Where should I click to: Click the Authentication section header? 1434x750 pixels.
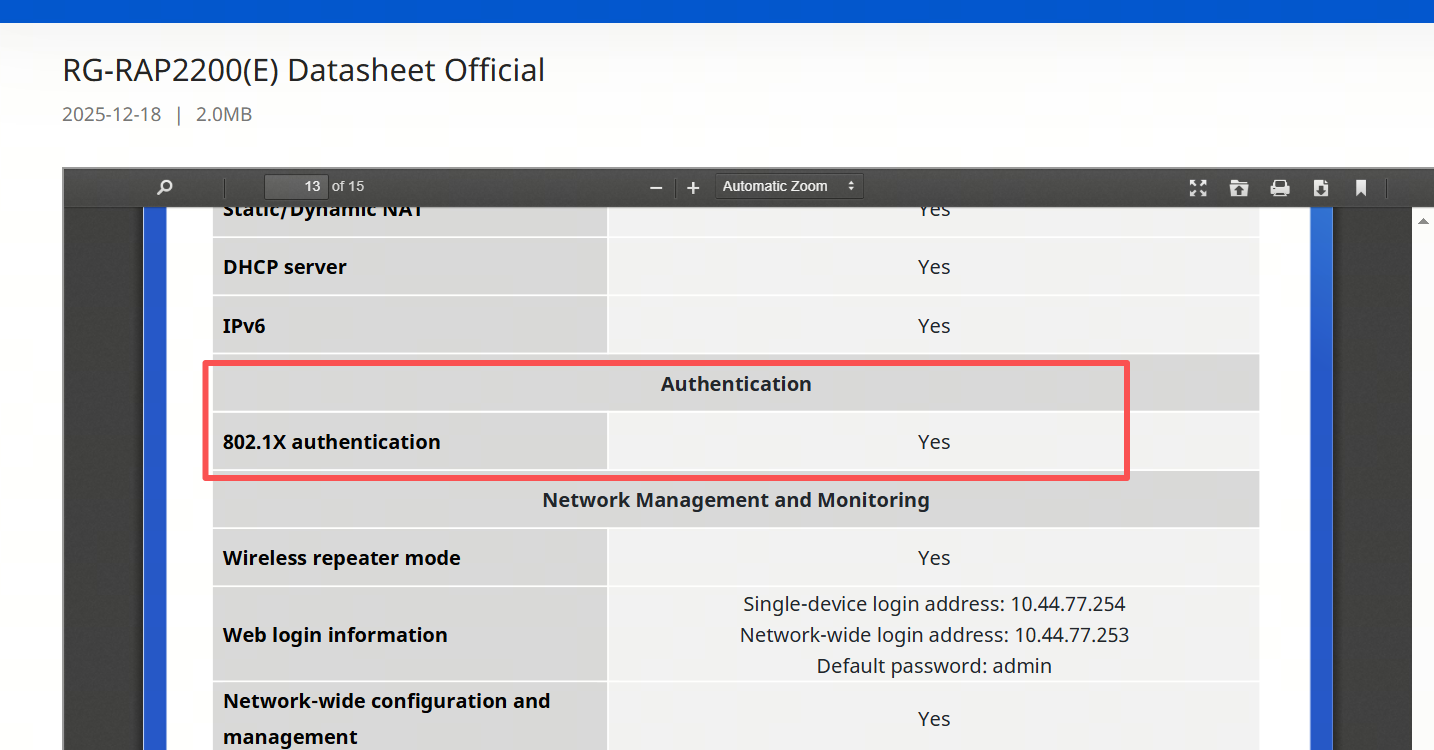click(x=736, y=384)
